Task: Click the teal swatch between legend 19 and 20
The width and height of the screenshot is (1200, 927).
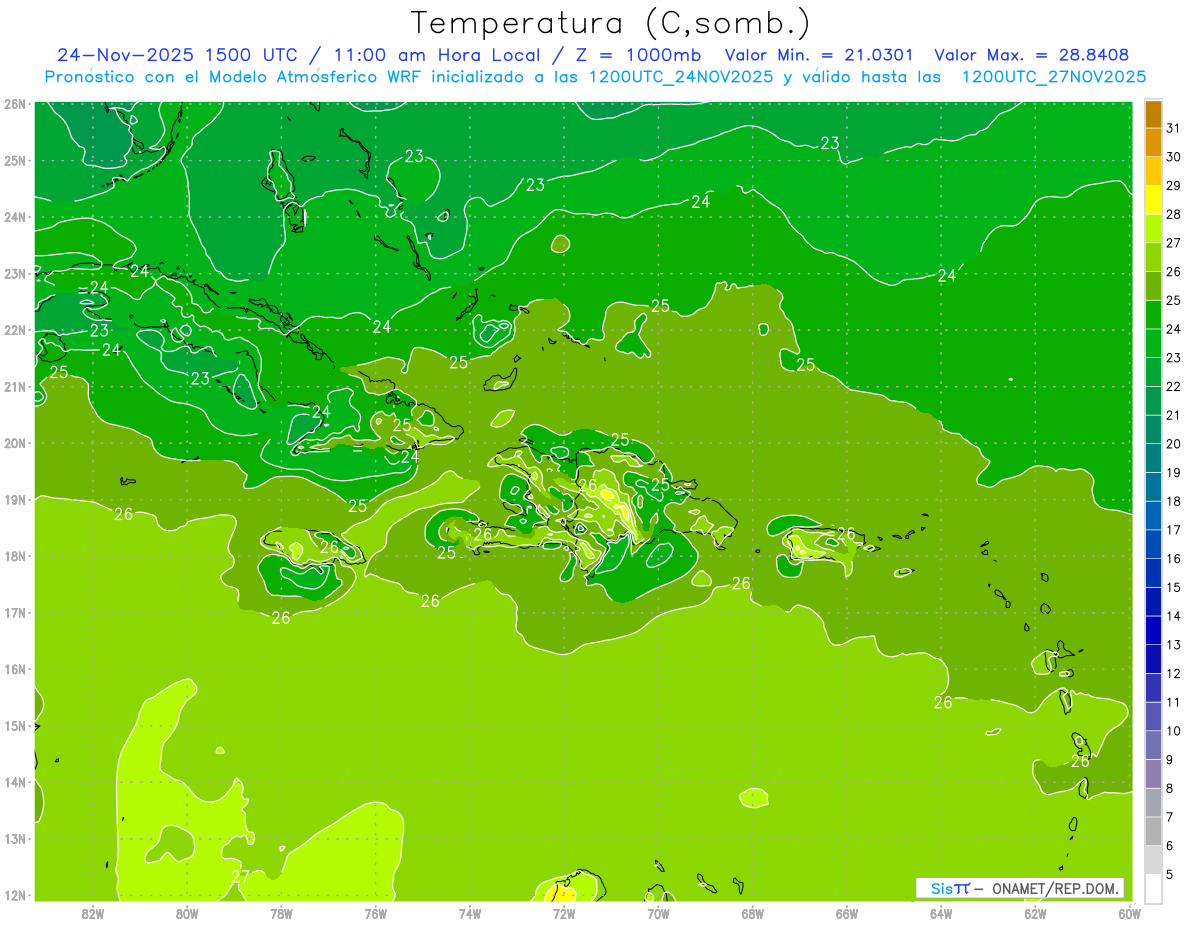Action: click(x=1154, y=458)
